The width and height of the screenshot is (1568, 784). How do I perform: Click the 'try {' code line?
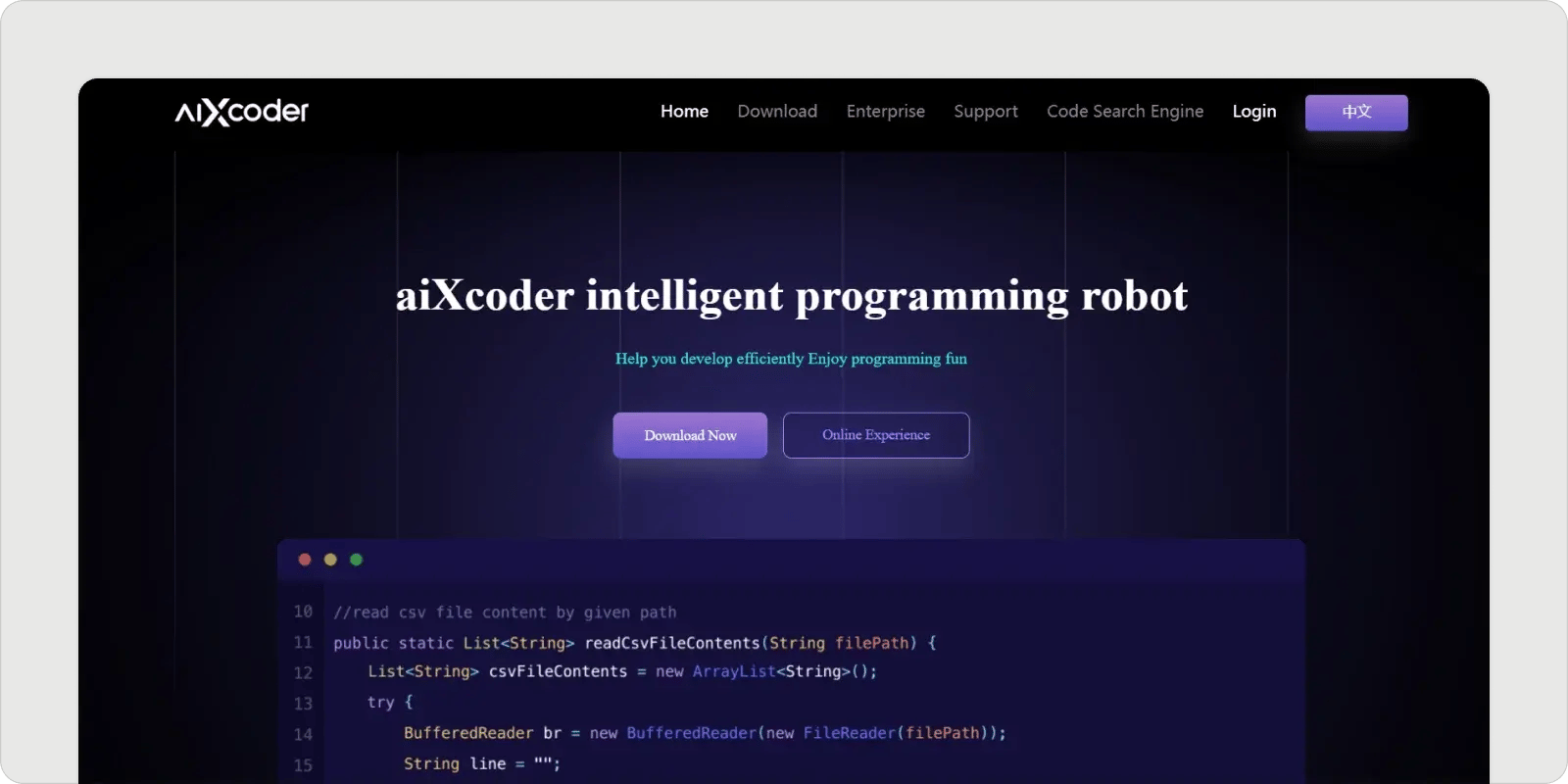pos(390,702)
